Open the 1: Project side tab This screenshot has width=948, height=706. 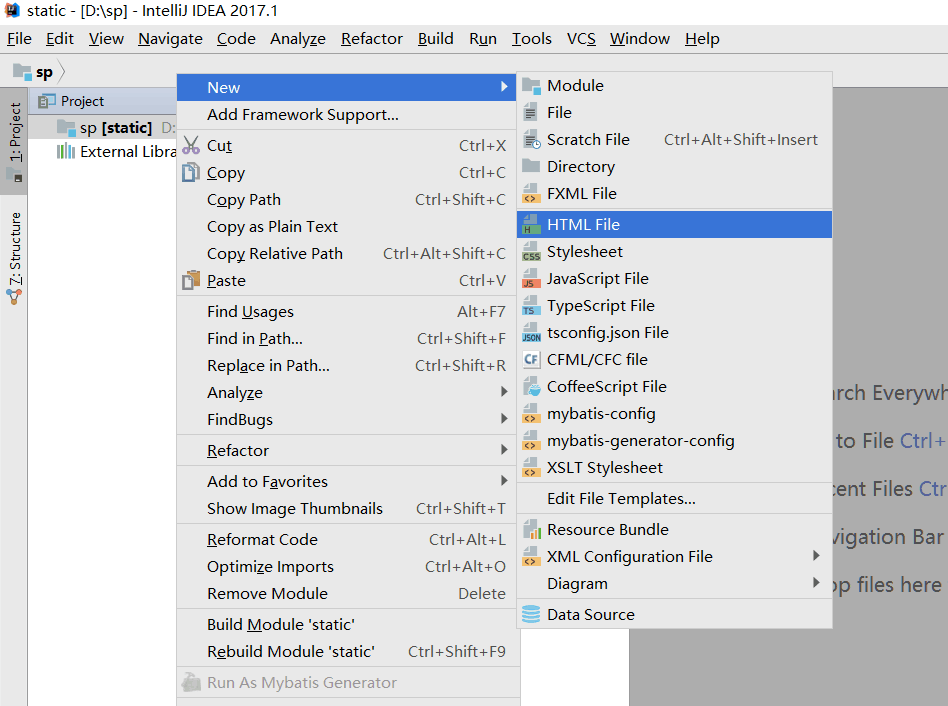(14, 141)
